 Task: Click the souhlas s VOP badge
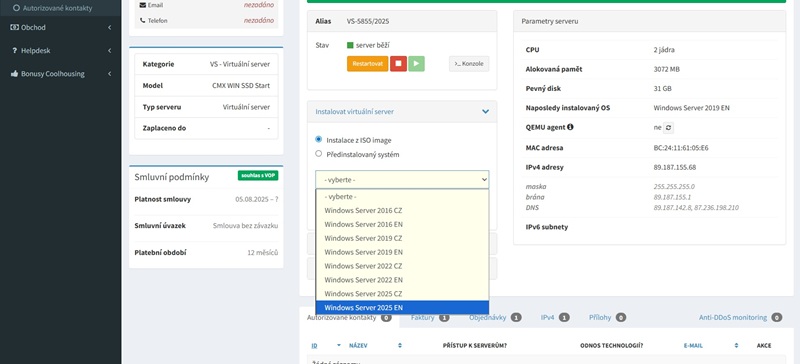coord(258,176)
